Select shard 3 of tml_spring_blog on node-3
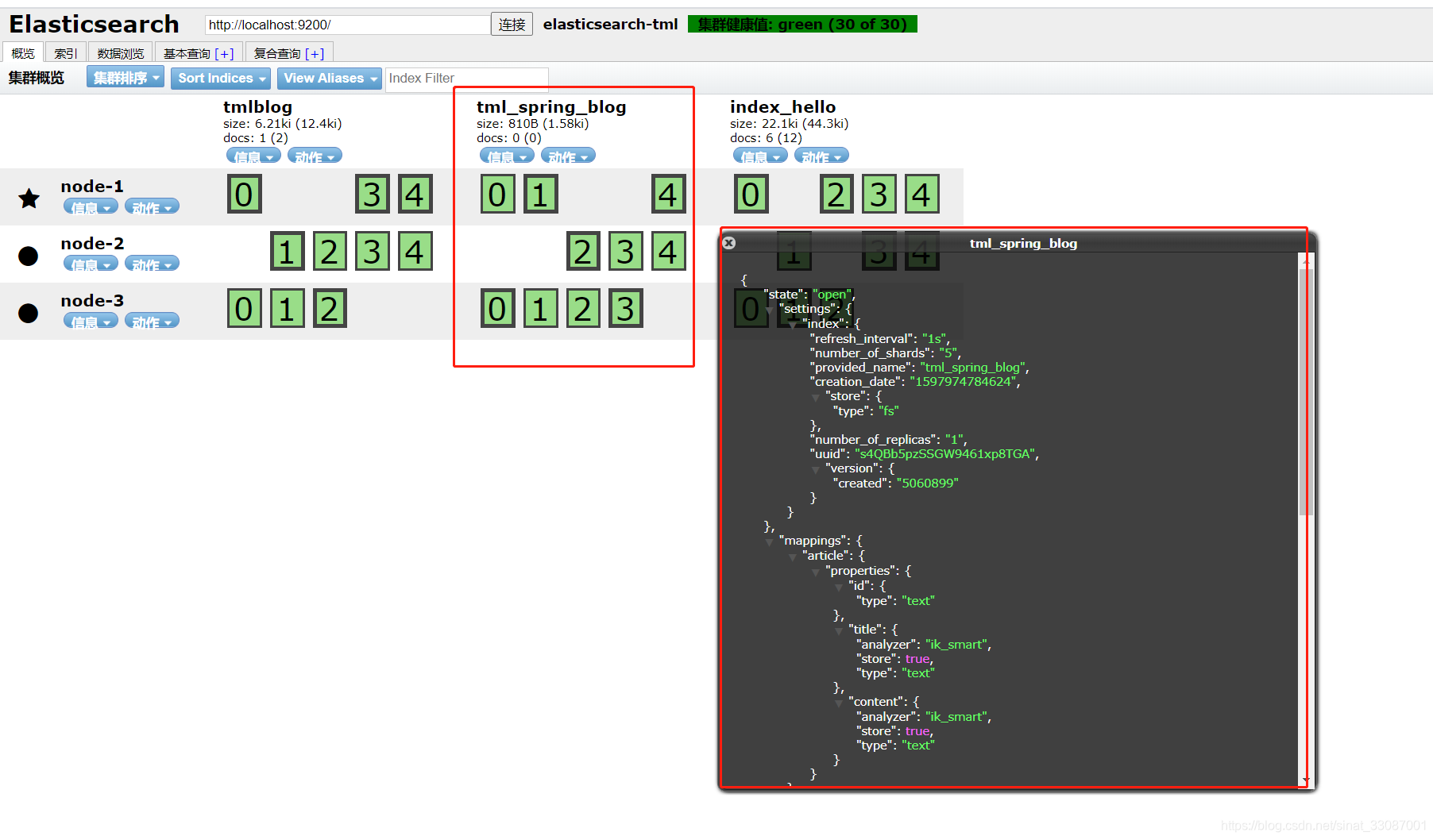This screenshot has height=840, width=1433. (626, 309)
